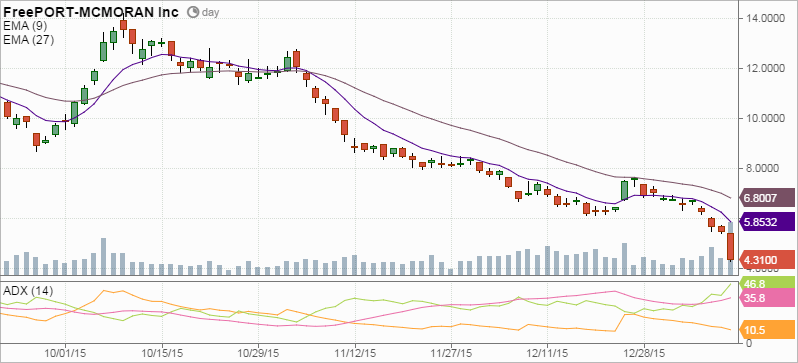Click the orange 10.5 ADX value tag

766,330
